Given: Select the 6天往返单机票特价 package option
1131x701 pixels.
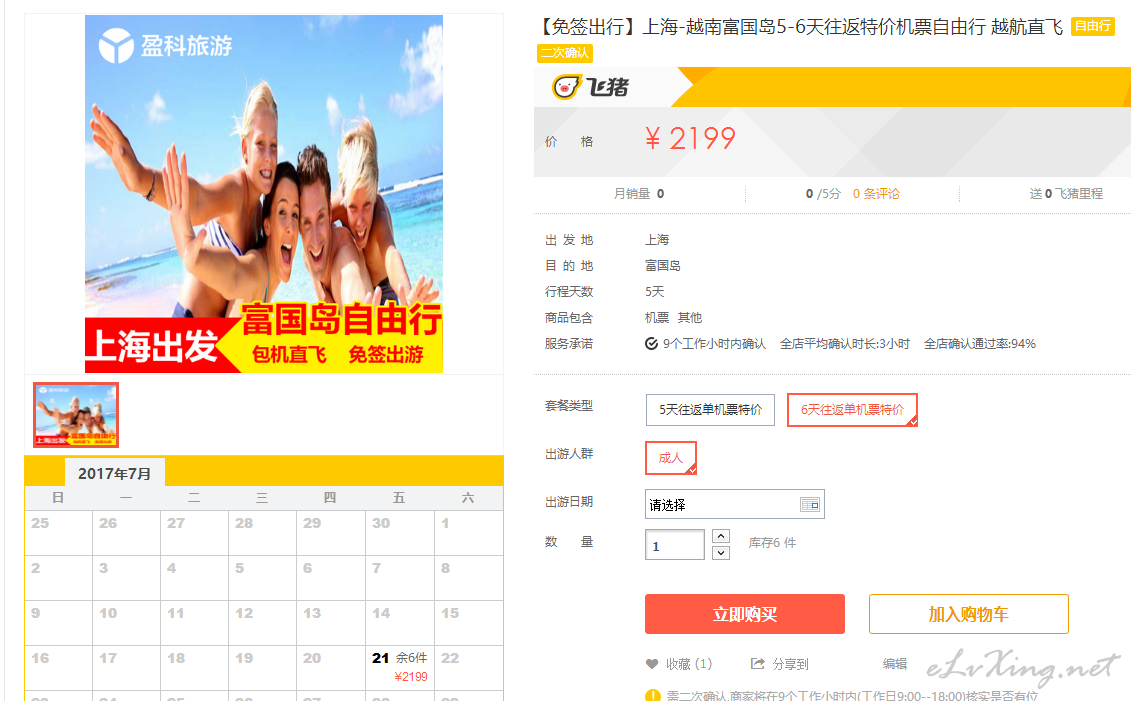Looking at the screenshot, I should (852, 410).
